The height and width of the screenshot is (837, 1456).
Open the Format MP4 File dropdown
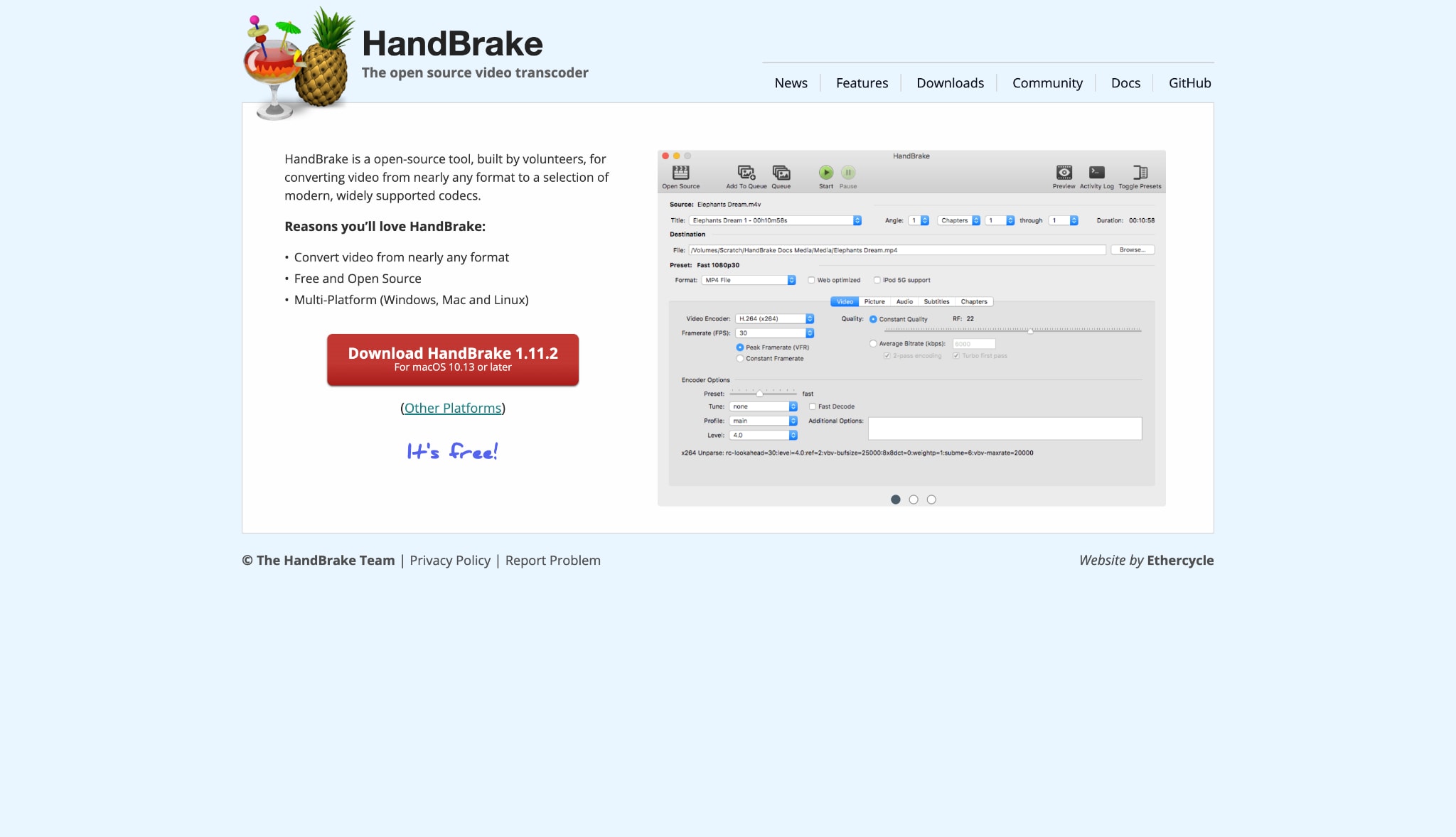point(749,280)
